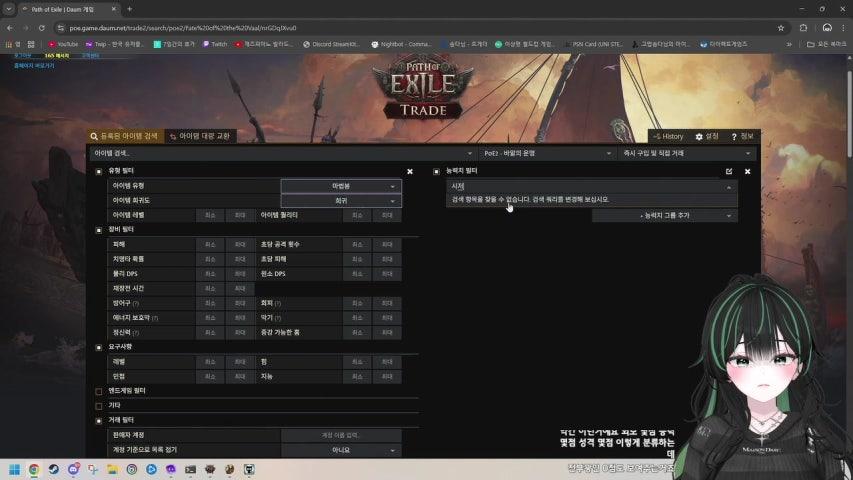Open the Path of Exile Trade logo
The width and height of the screenshot is (853, 480).
point(423,90)
